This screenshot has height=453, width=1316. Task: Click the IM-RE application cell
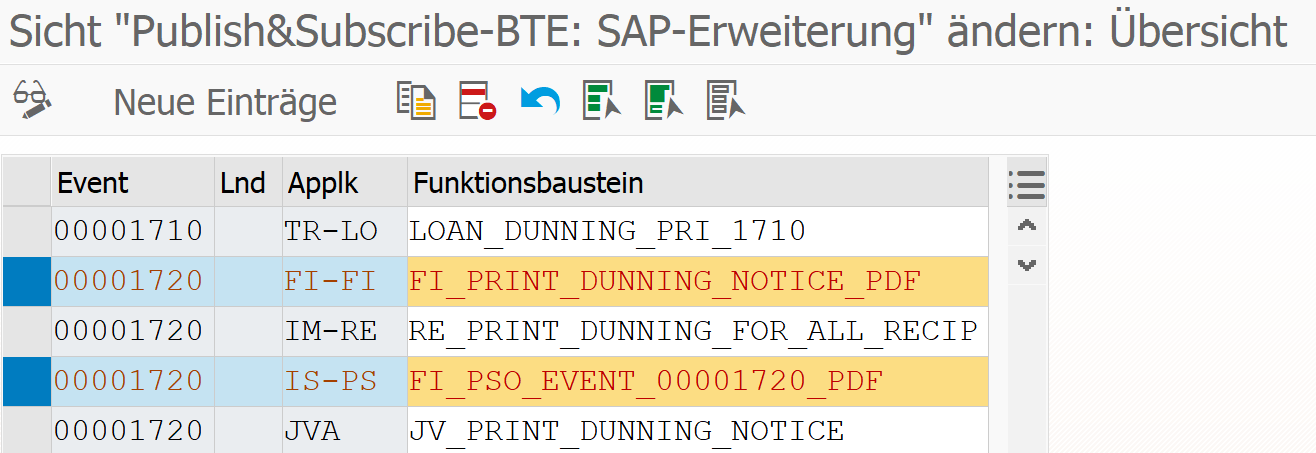click(x=345, y=331)
